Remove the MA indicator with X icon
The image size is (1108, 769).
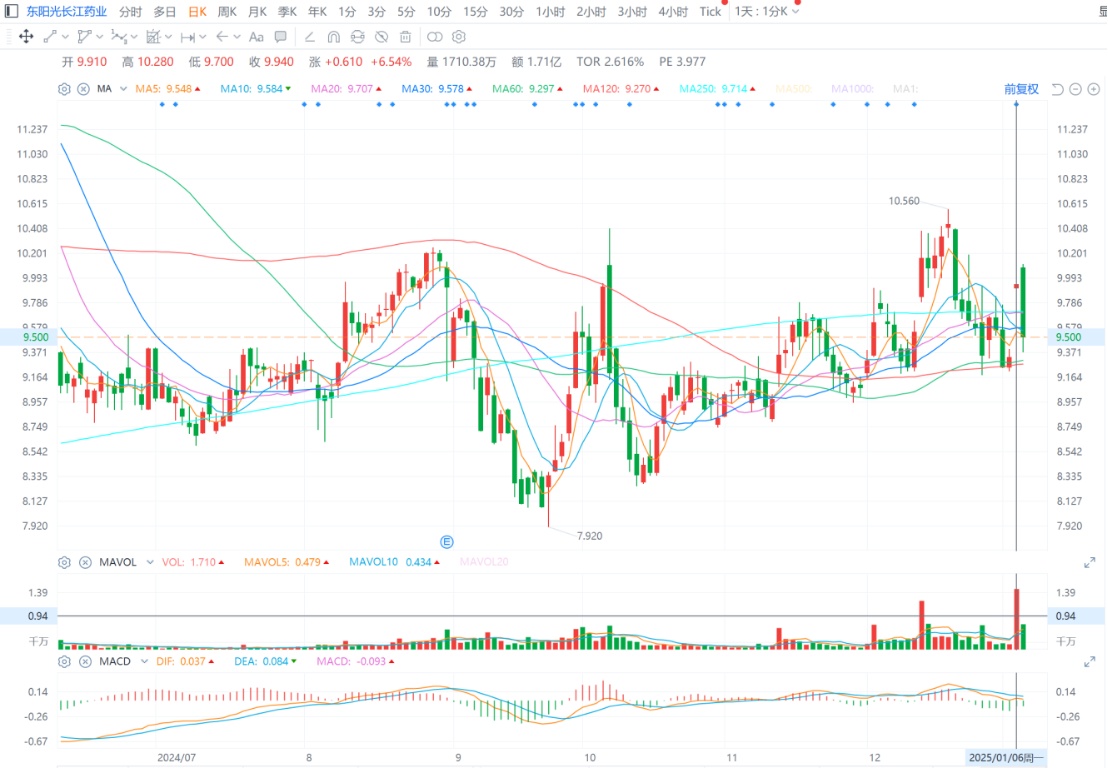(x=82, y=89)
